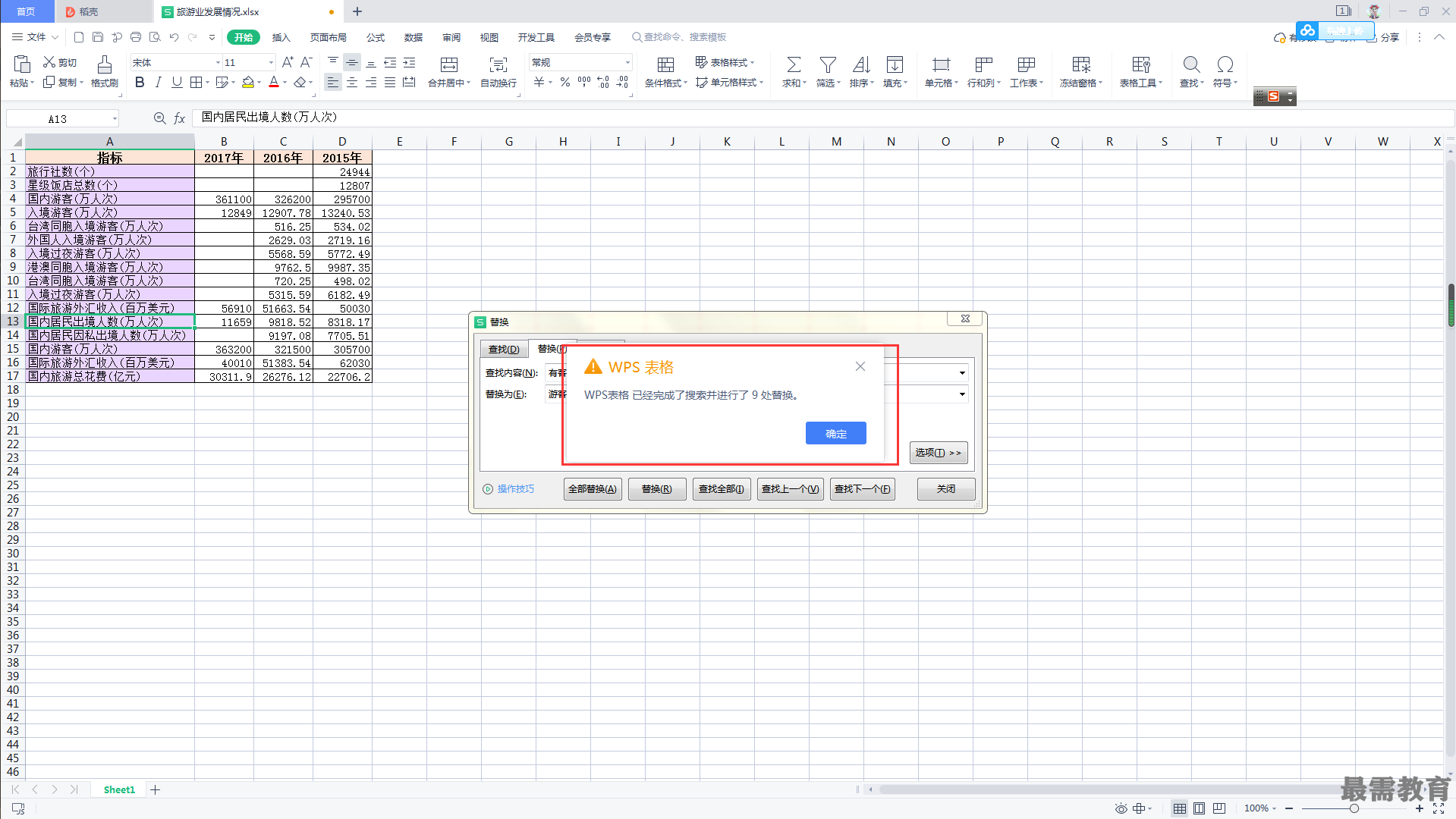Click 查找上一个(V) button
The height and width of the screenshot is (819, 1456).
click(790, 489)
